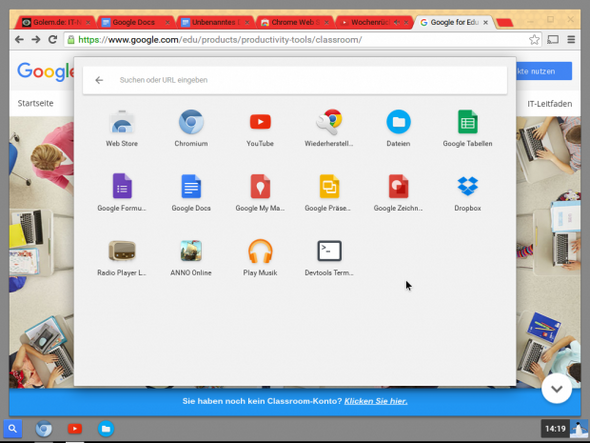The height and width of the screenshot is (443, 590).
Task: Click the launcher back arrow
Action: tap(99, 80)
